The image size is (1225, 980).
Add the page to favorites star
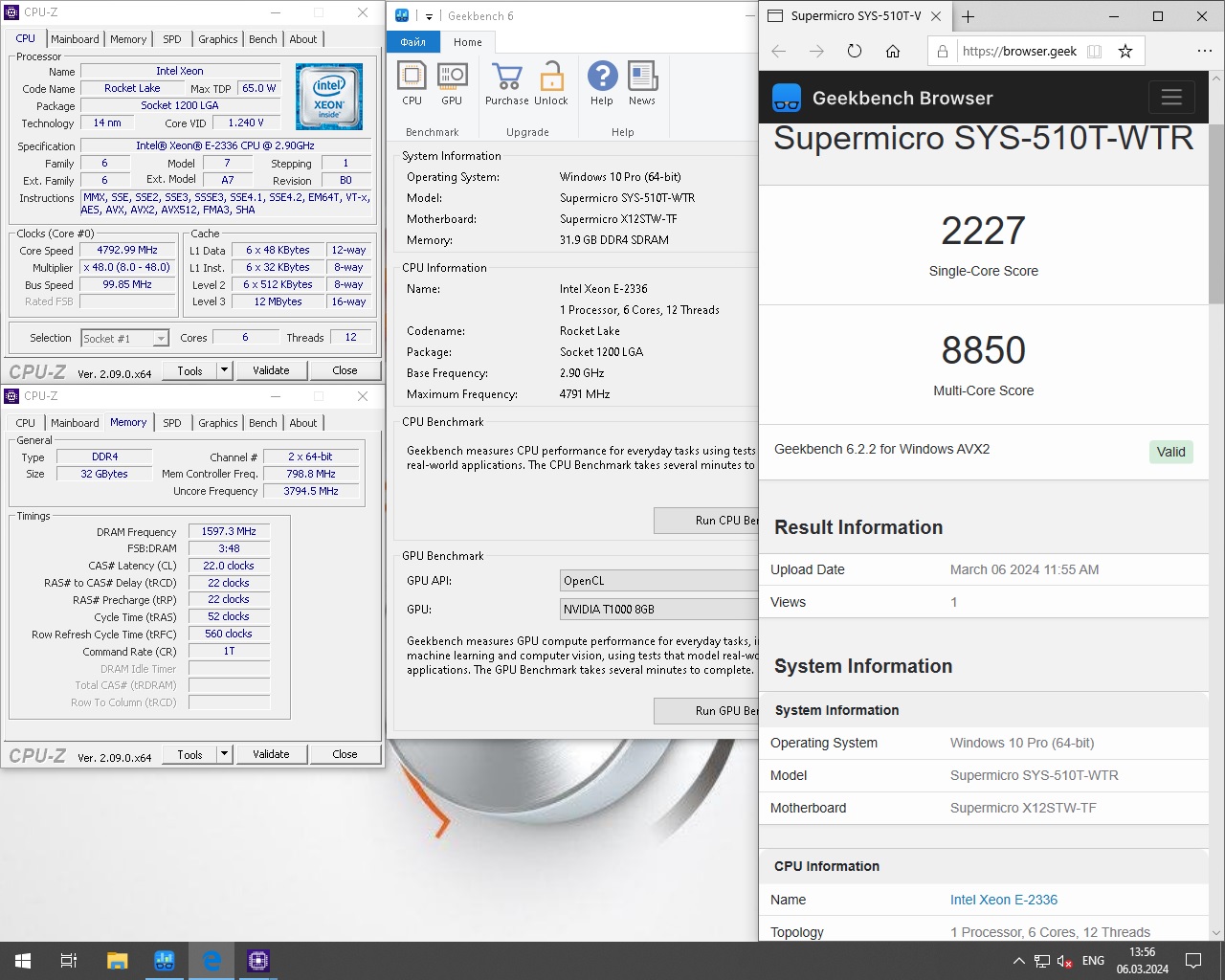click(1125, 52)
